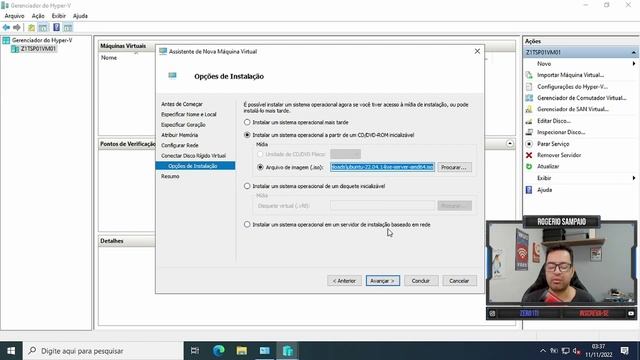Click the back arrow toolbar icon
Image resolution: width=640 pixels, height=360 pixels.
pyautogui.click(x=6, y=27)
